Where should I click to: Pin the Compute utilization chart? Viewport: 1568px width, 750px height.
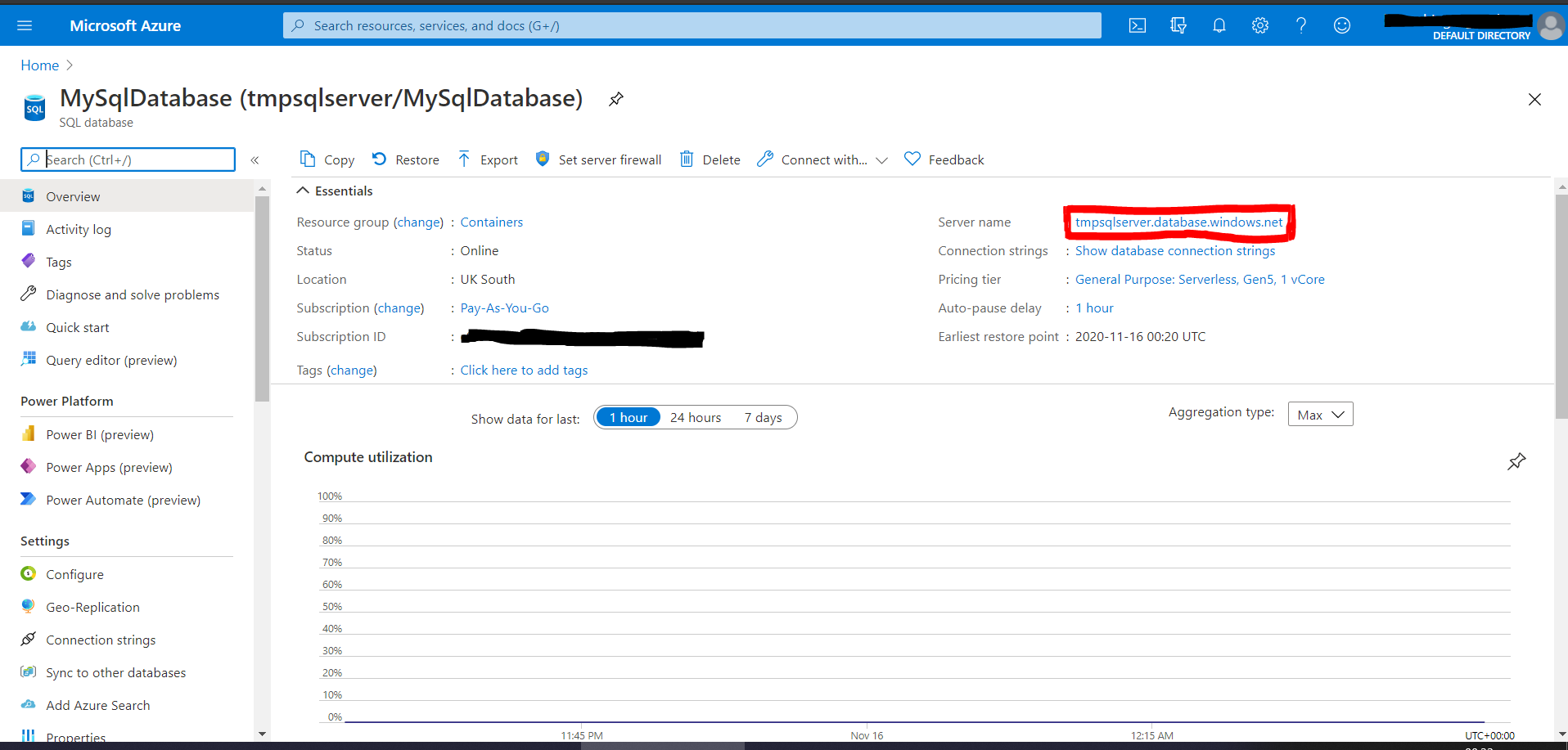coord(1516,461)
